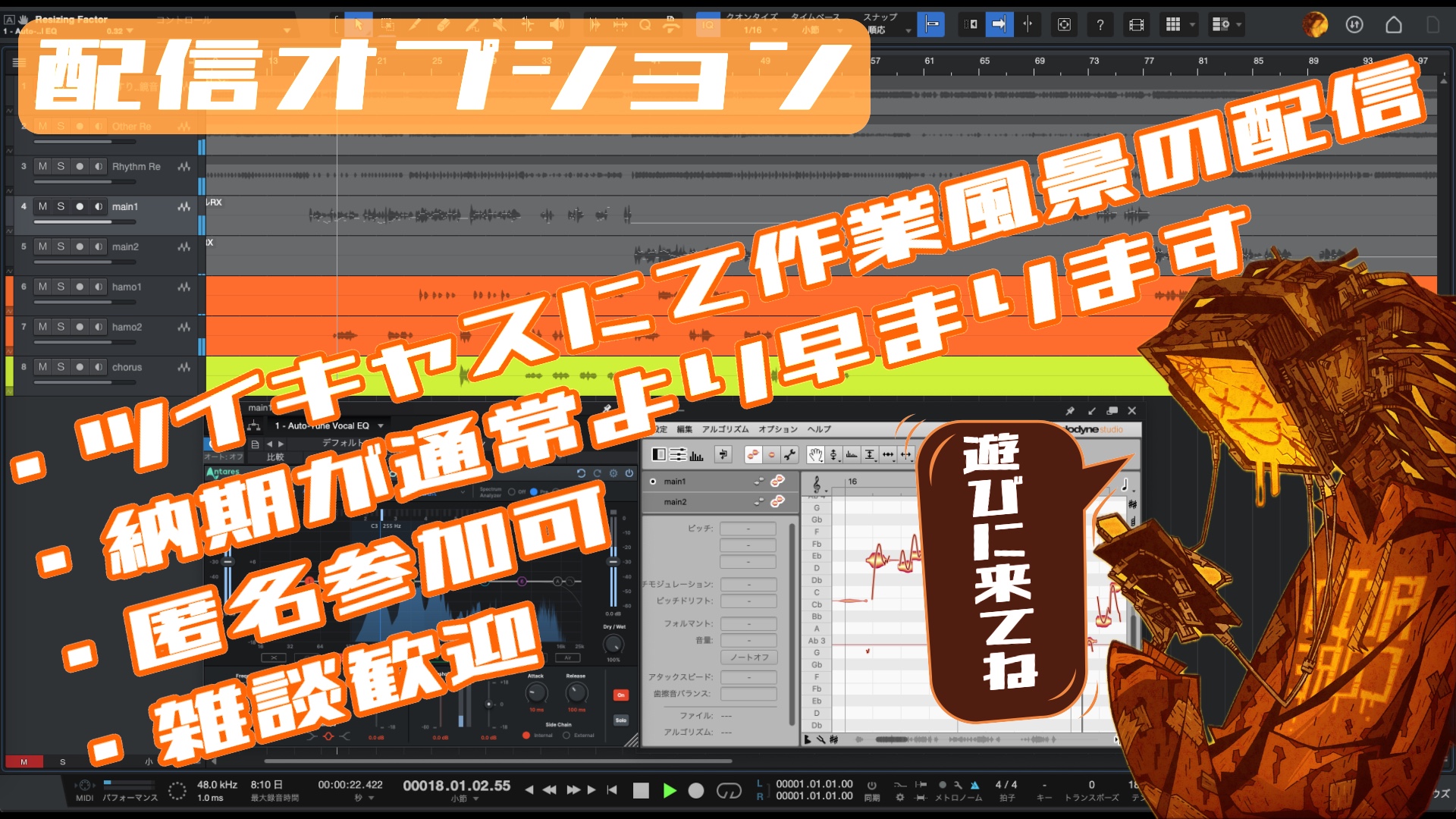Solo the chorus track

pos(61,367)
